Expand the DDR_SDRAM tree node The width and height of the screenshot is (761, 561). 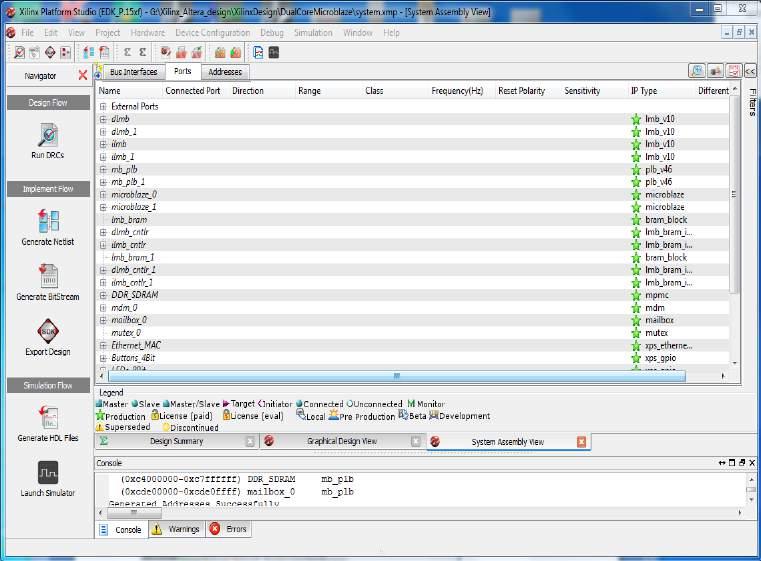coord(103,295)
